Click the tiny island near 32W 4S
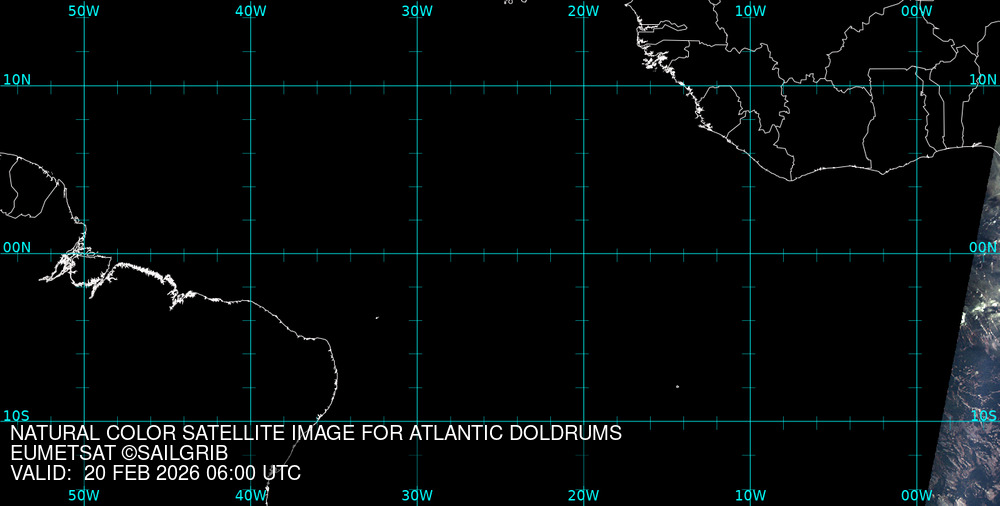Screen dimensions: 1000x506 pyautogui.click(x=377, y=318)
